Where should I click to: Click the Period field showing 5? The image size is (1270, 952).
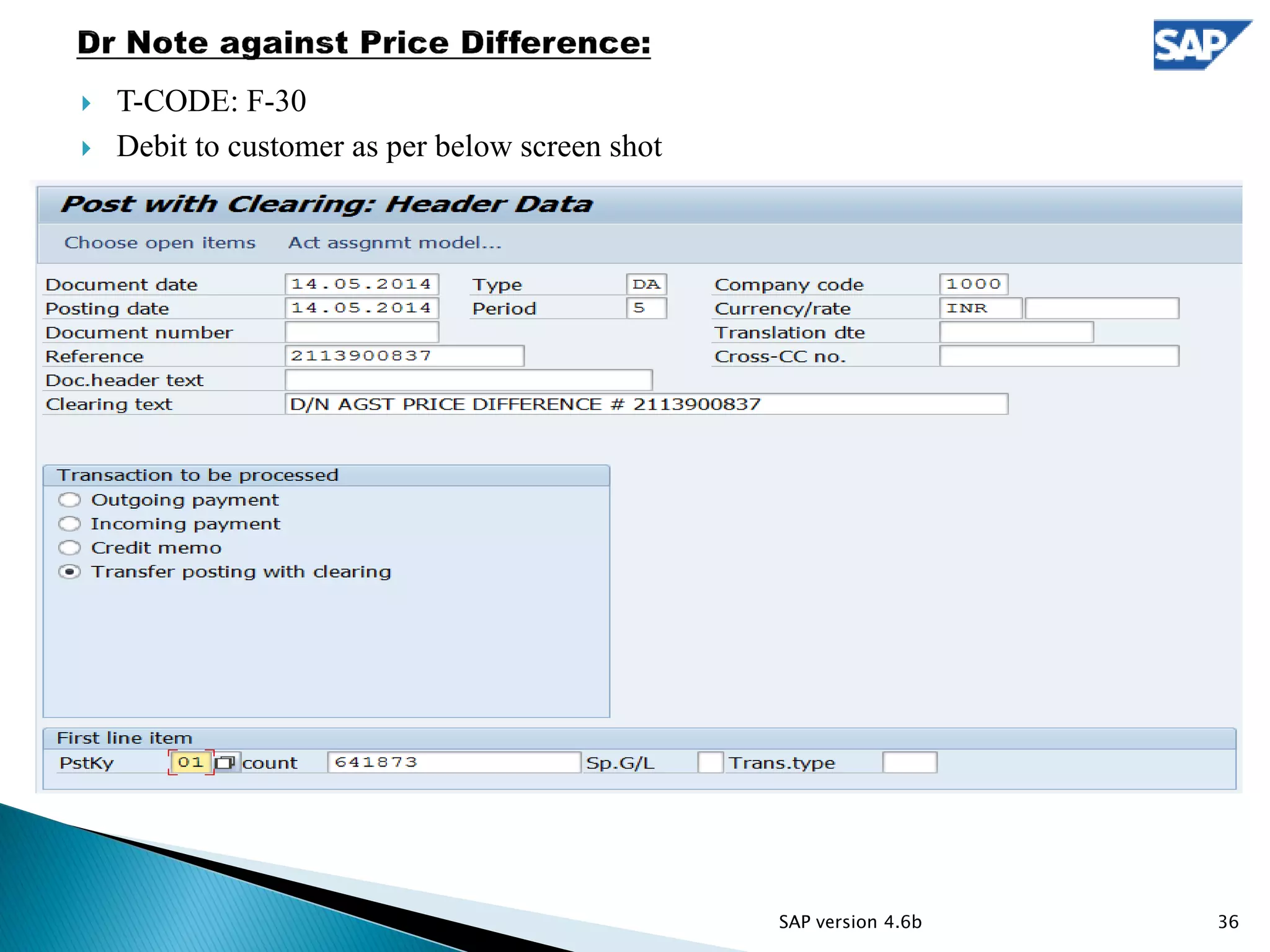[647, 308]
